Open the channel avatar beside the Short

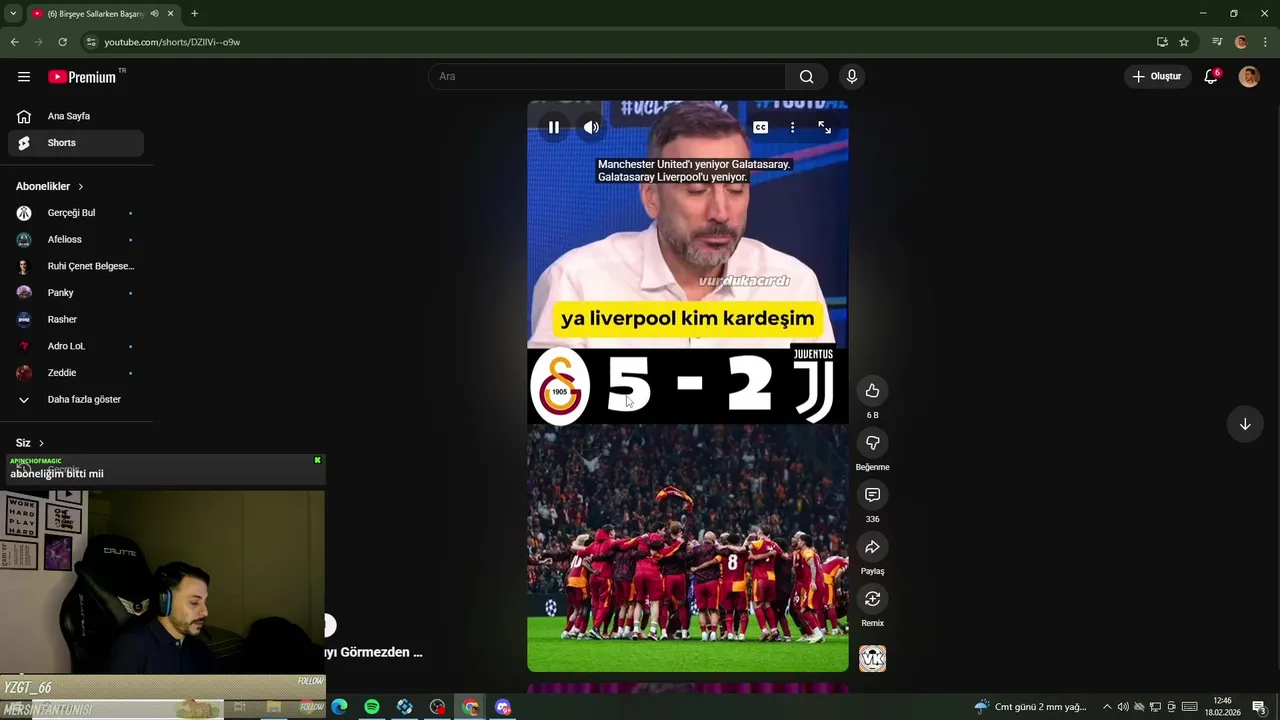[x=872, y=658]
